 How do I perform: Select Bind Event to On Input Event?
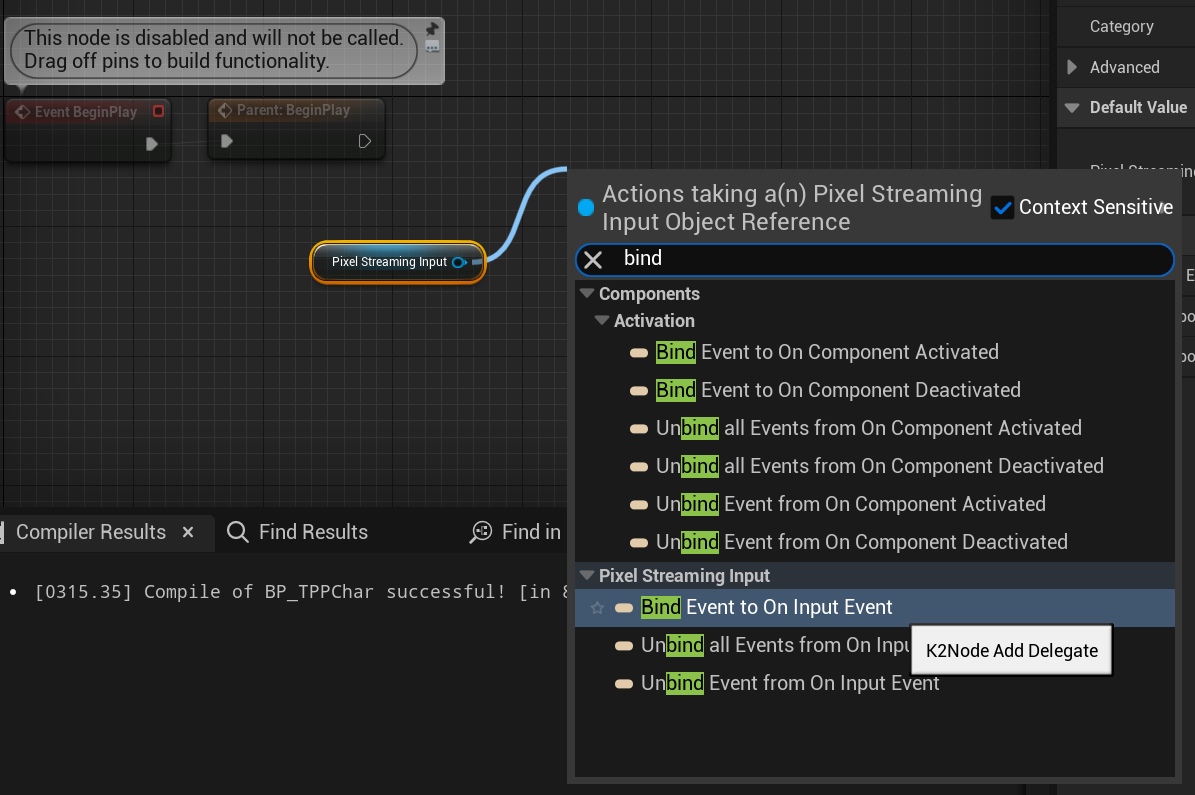874,607
